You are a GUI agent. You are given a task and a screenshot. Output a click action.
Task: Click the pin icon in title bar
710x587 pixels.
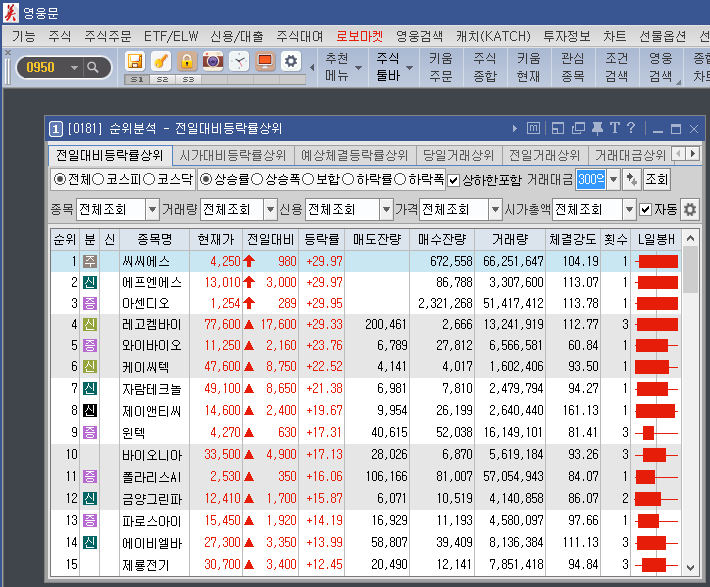pos(597,128)
